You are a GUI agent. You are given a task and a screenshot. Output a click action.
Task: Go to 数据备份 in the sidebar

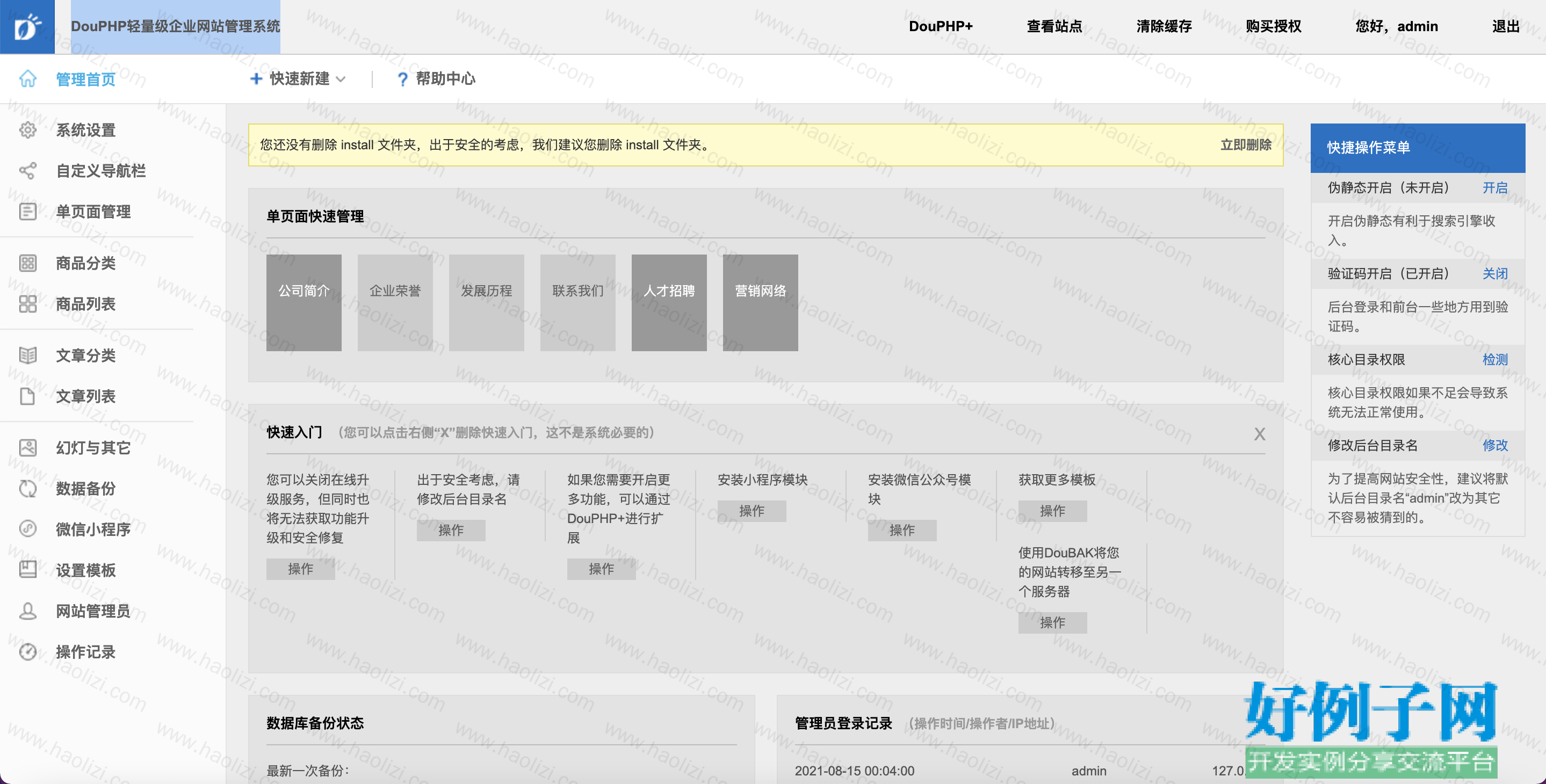pos(85,489)
